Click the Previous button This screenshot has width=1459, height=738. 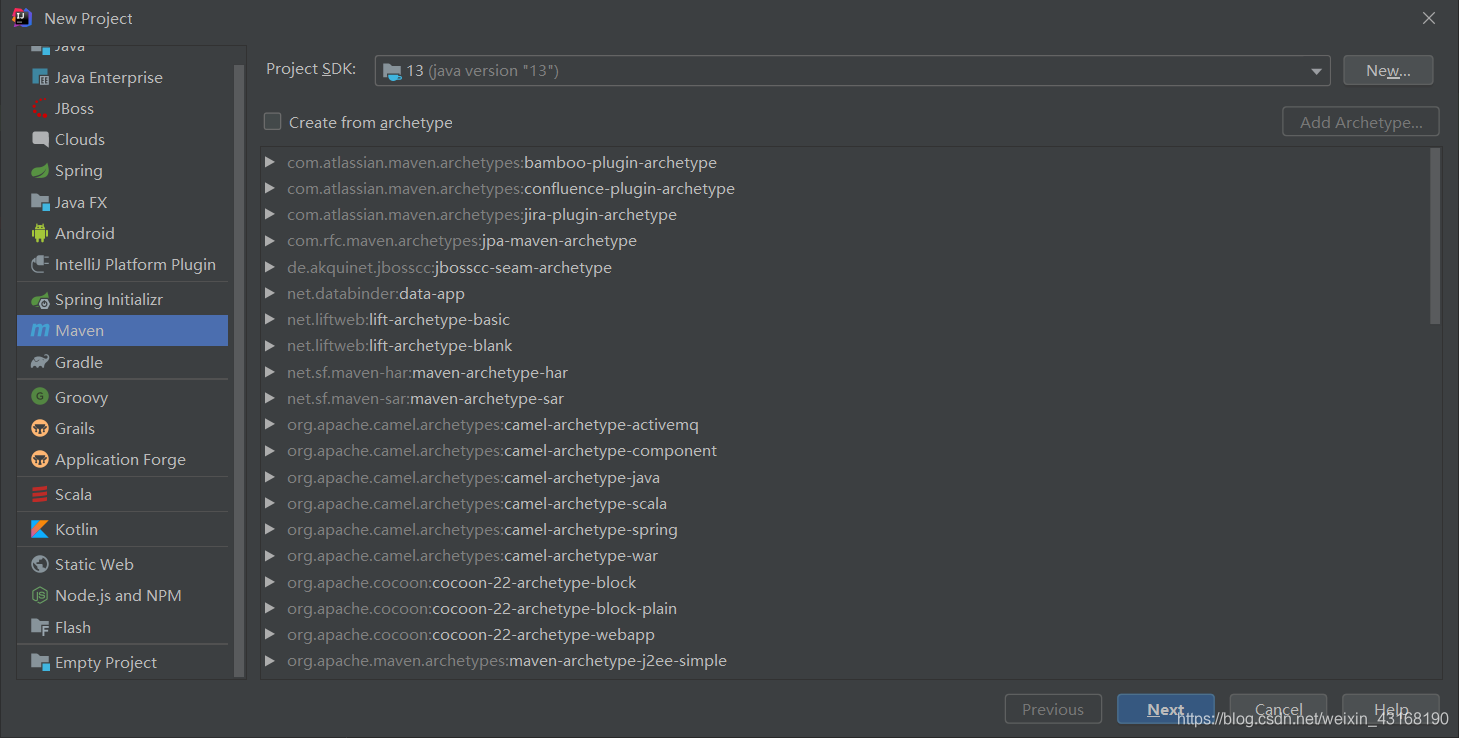coord(1053,709)
